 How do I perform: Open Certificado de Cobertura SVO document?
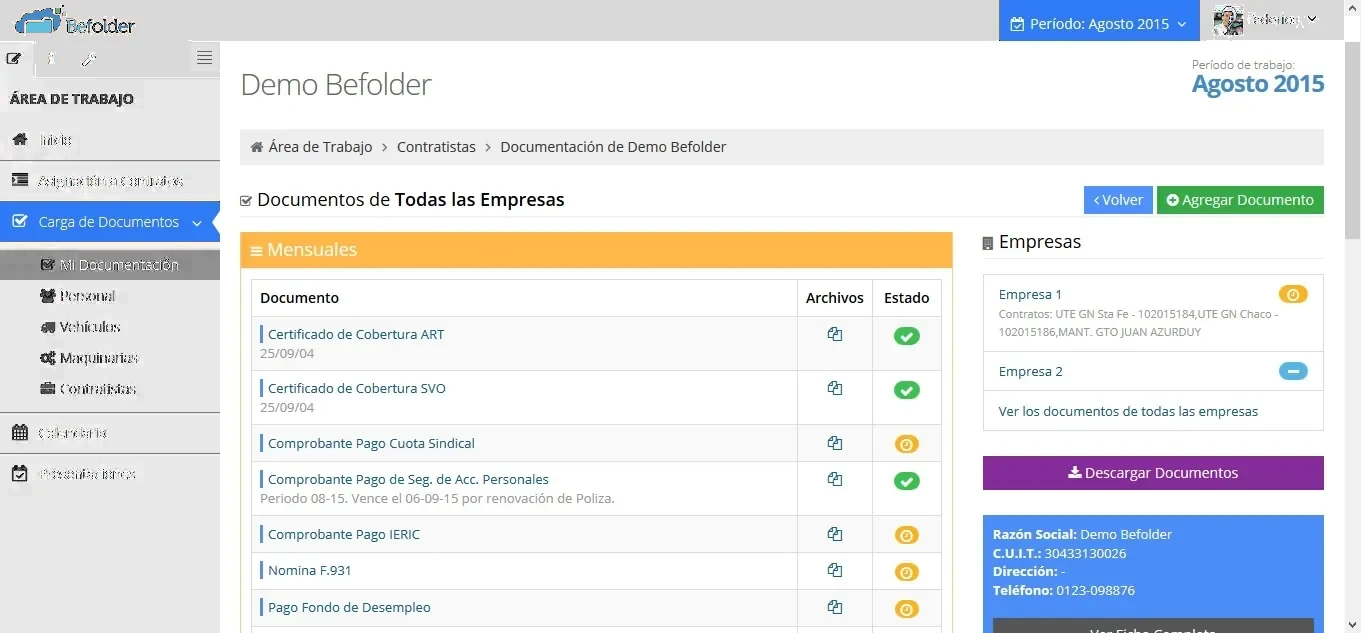pyautogui.click(x=357, y=388)
